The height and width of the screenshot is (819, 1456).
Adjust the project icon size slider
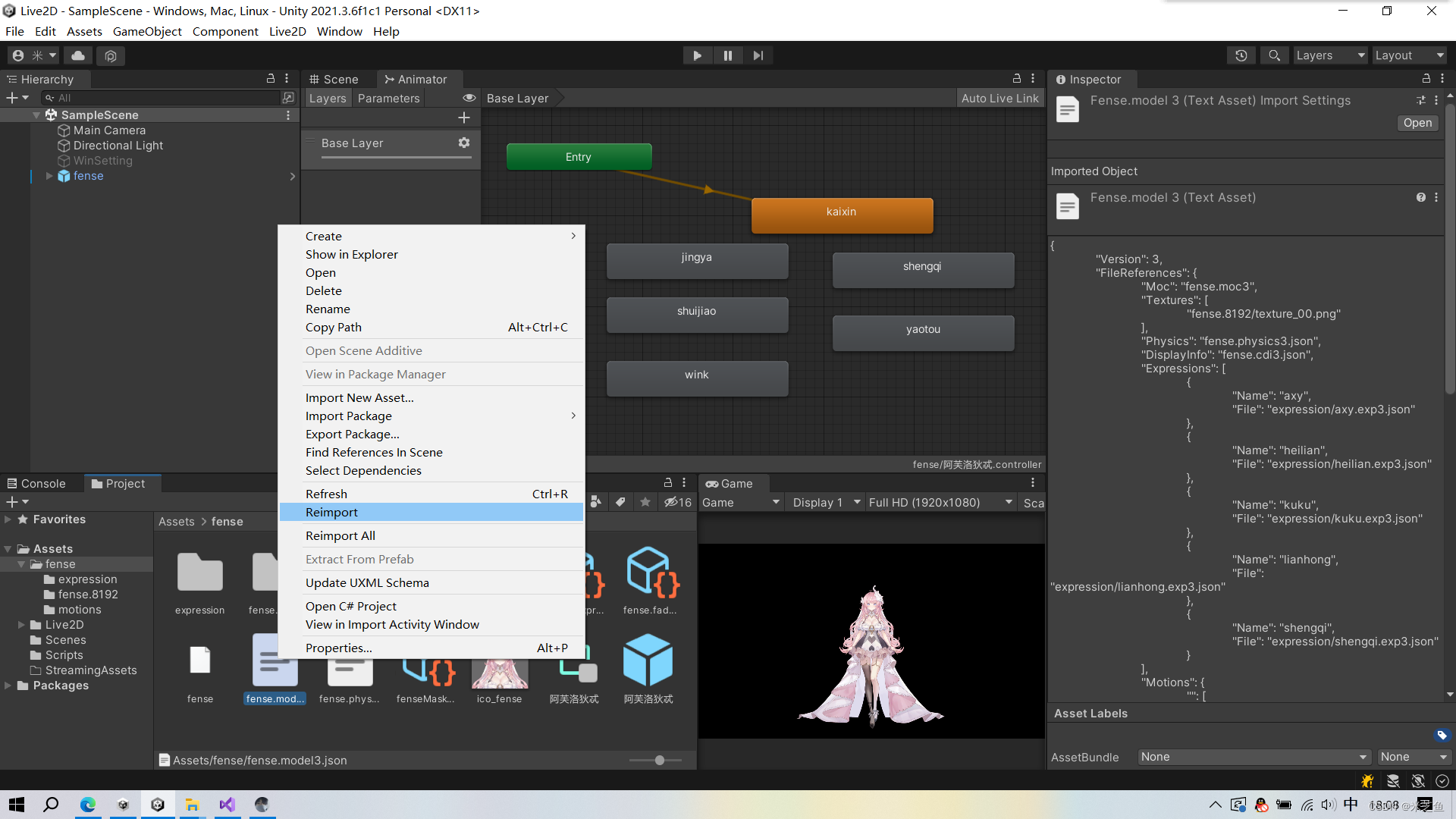[659, 760]
